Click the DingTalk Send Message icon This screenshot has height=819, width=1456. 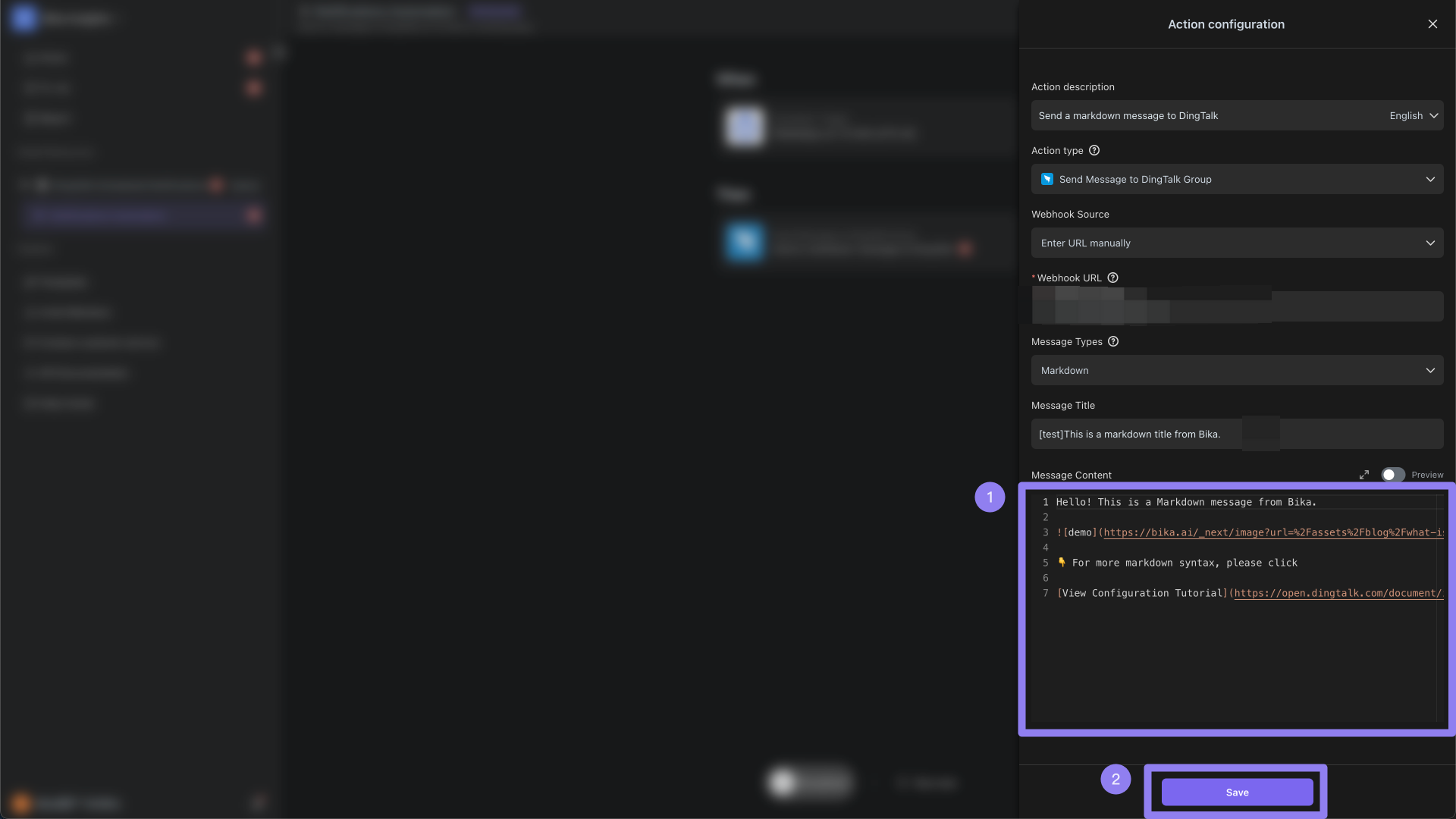1048,179
